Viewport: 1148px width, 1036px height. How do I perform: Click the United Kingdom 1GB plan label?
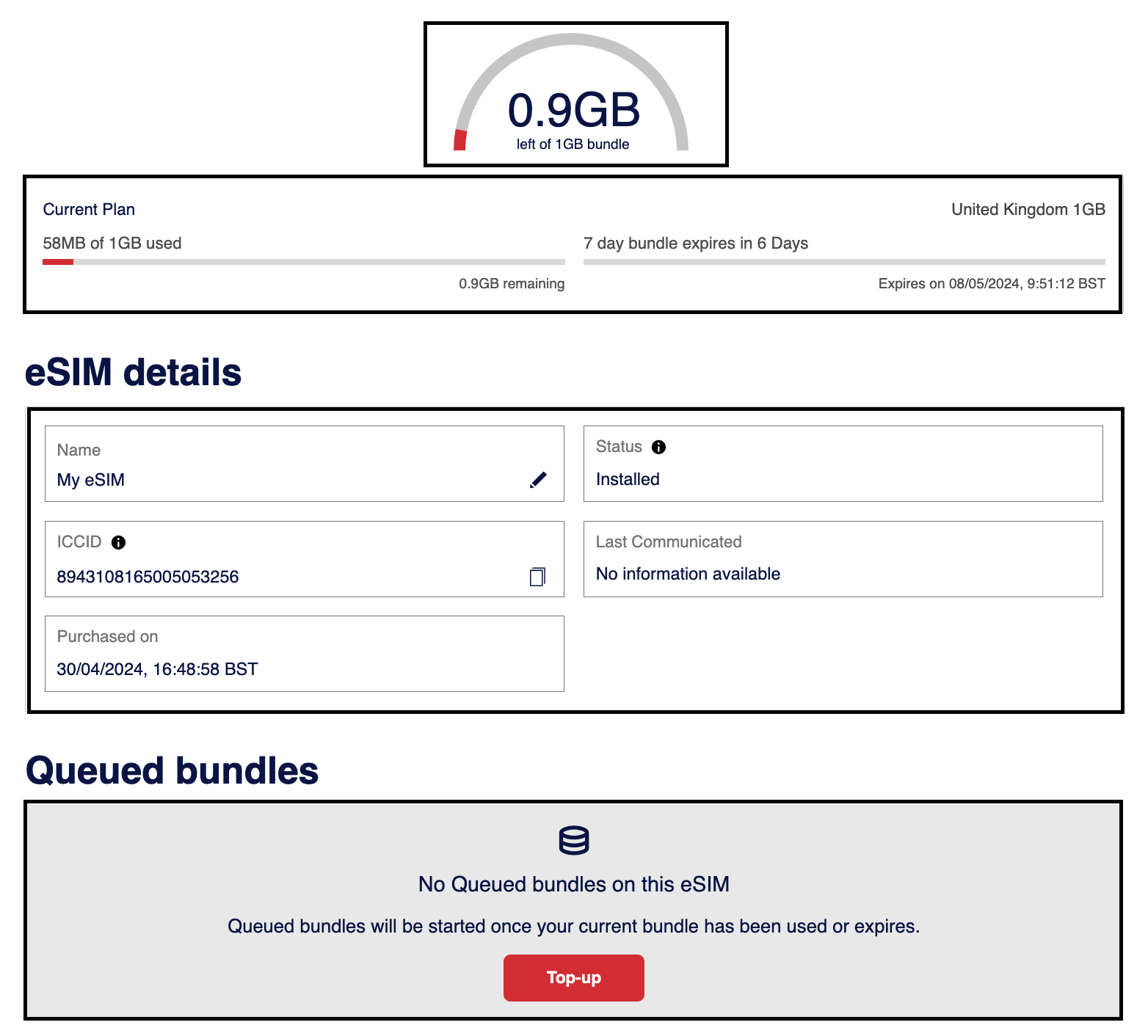click(1028, 210)
